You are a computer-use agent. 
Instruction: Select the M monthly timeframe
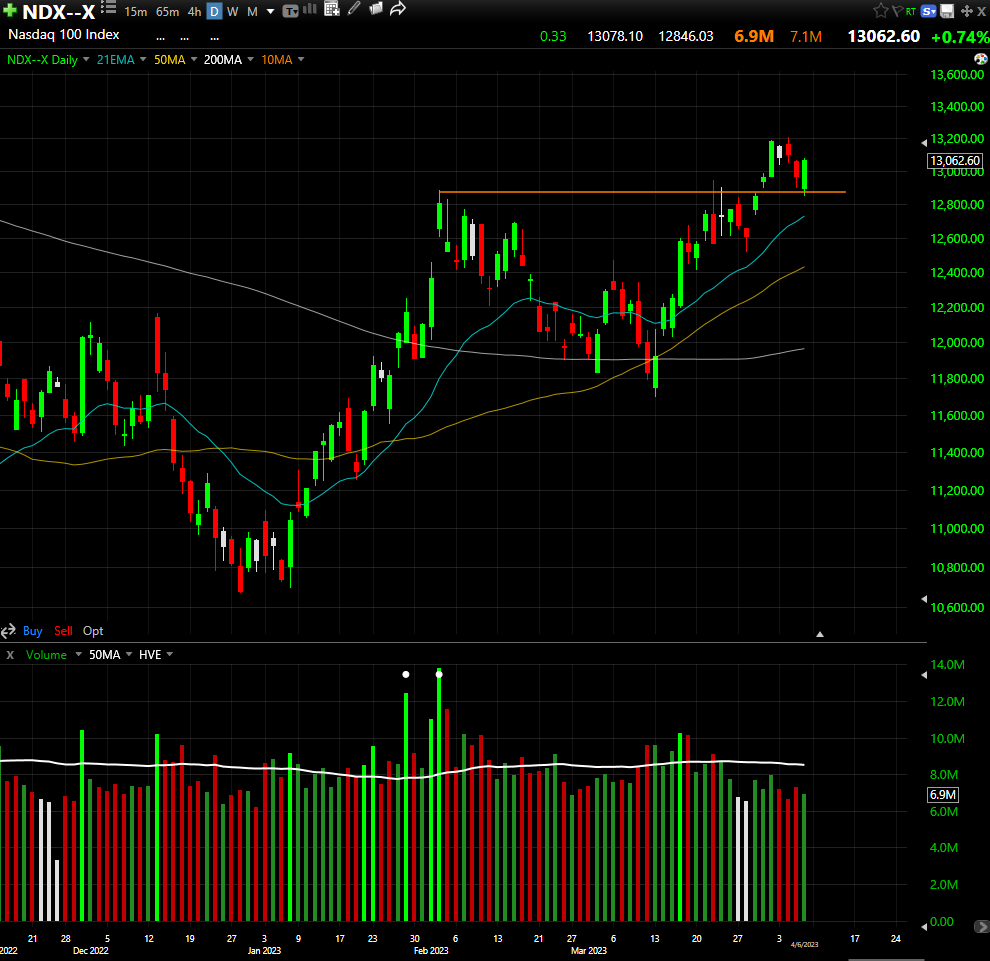coord(252,11)
